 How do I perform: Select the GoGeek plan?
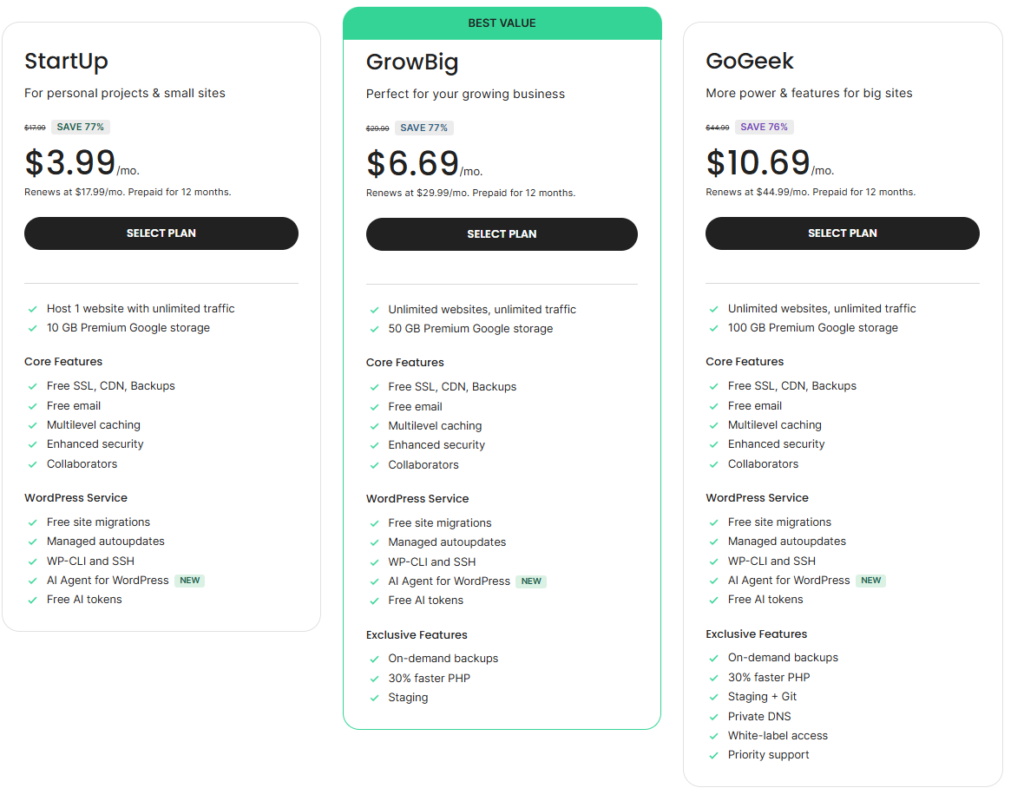coord(842,233)
